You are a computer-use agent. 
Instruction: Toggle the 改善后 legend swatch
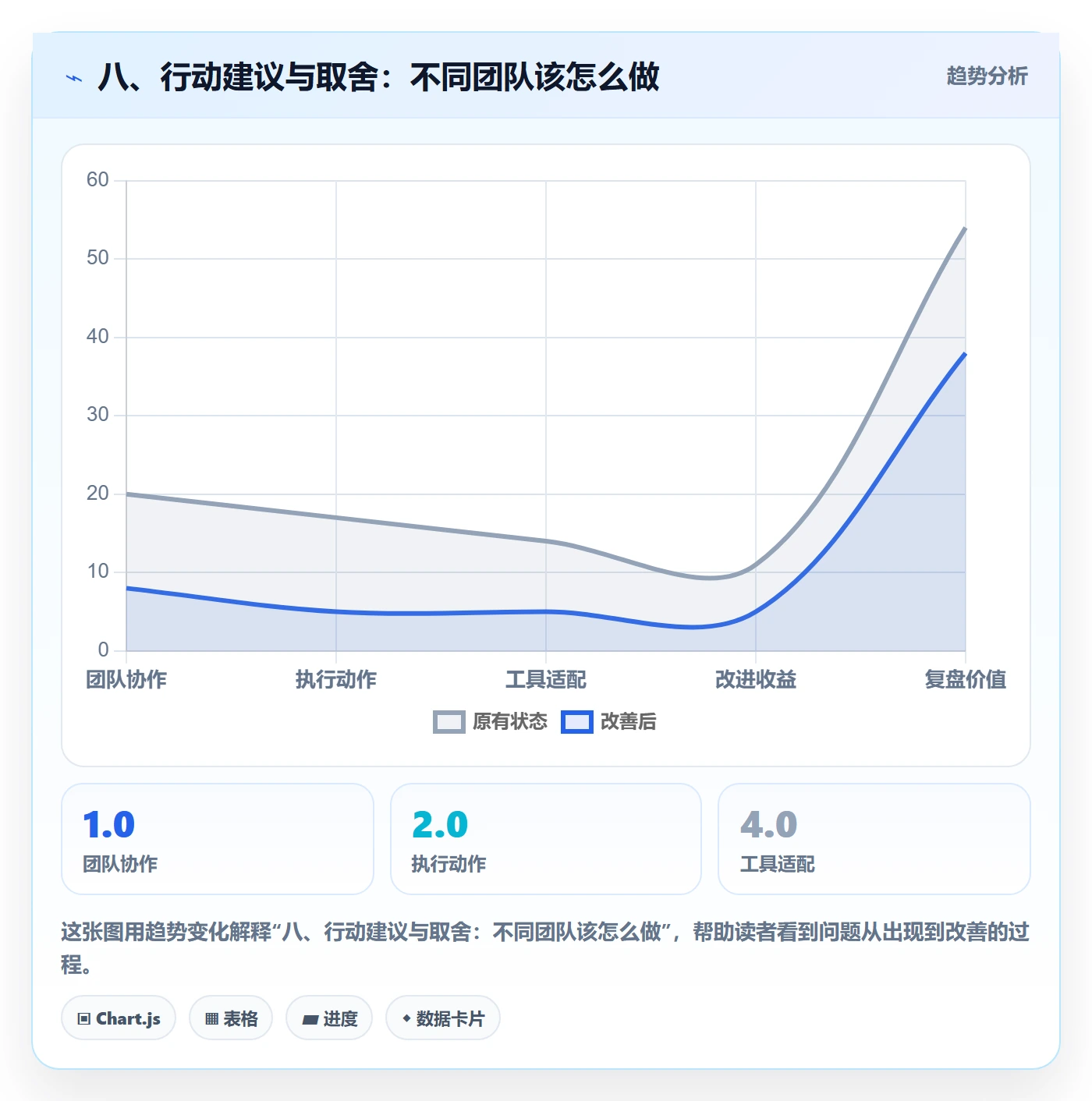[x=577, y=722]
